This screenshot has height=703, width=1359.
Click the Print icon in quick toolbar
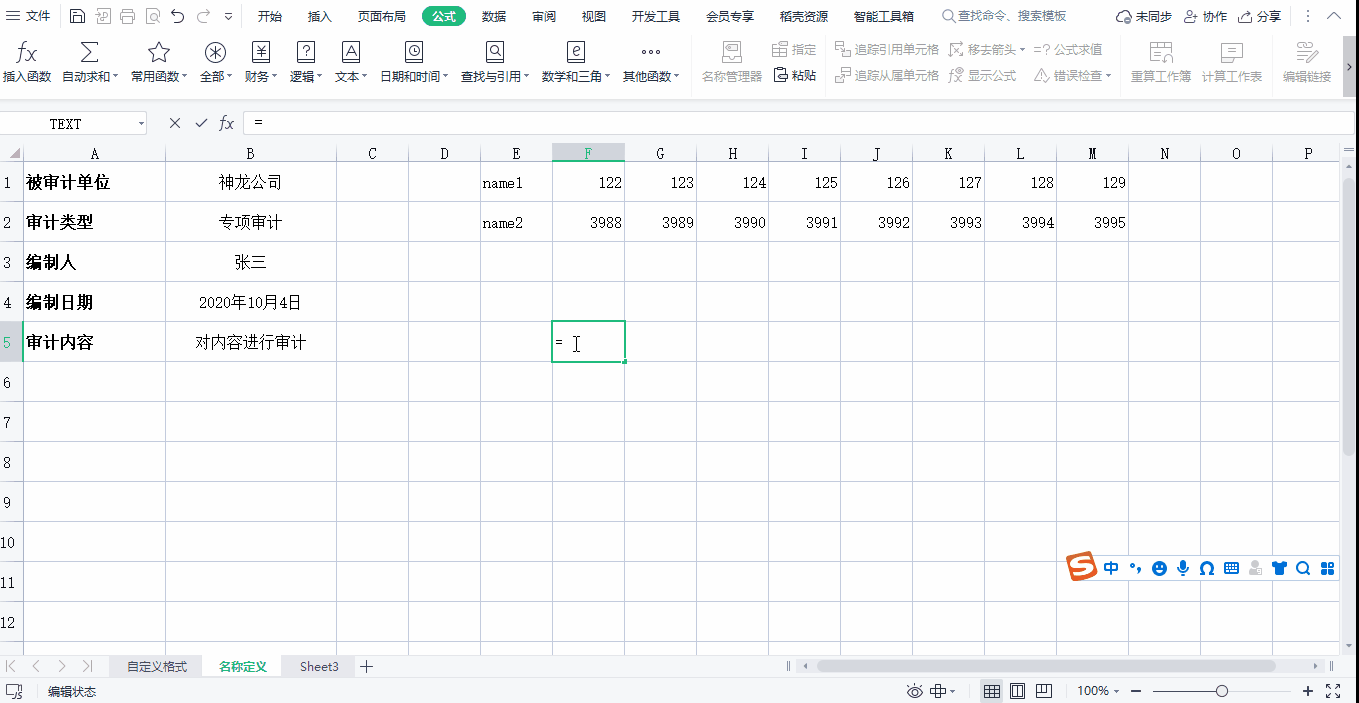tap(127, 16)
